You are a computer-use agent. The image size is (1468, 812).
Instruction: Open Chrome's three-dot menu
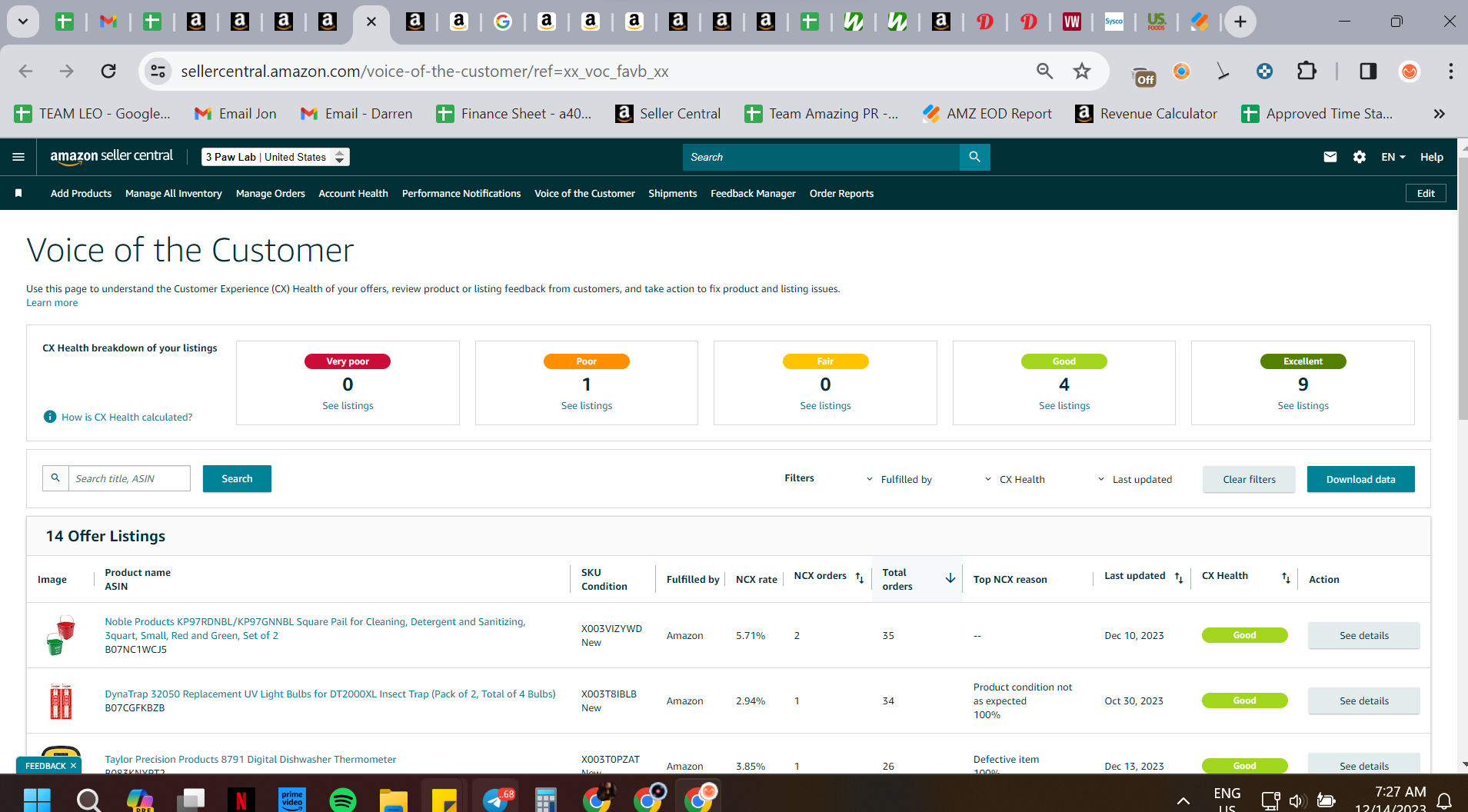[1450, 72]
